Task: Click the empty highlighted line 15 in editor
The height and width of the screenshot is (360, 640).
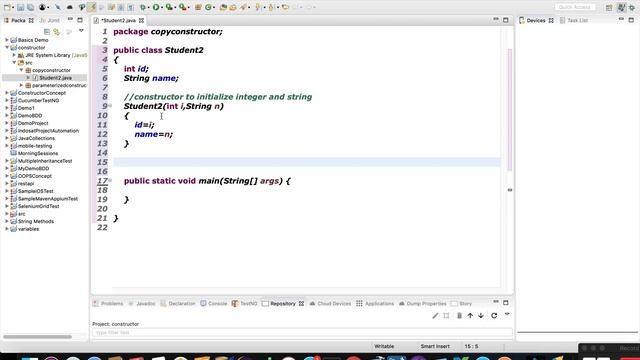Action: pyautogui.click(x=307, y=162)
